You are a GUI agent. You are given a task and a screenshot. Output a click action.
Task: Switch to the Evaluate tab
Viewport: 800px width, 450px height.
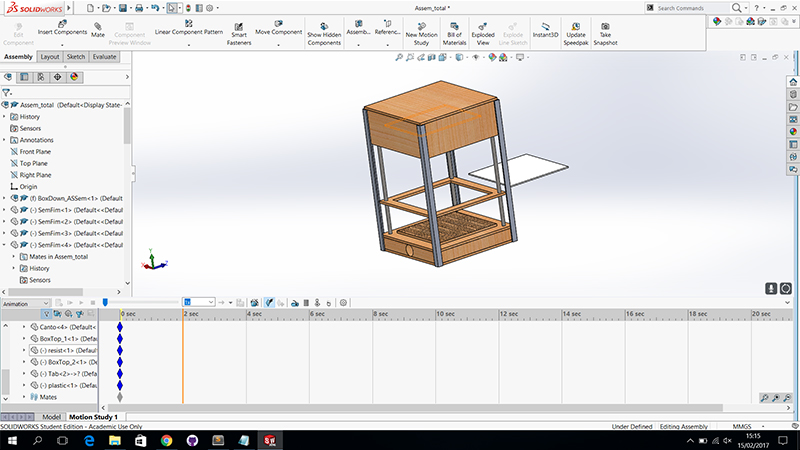105,57
